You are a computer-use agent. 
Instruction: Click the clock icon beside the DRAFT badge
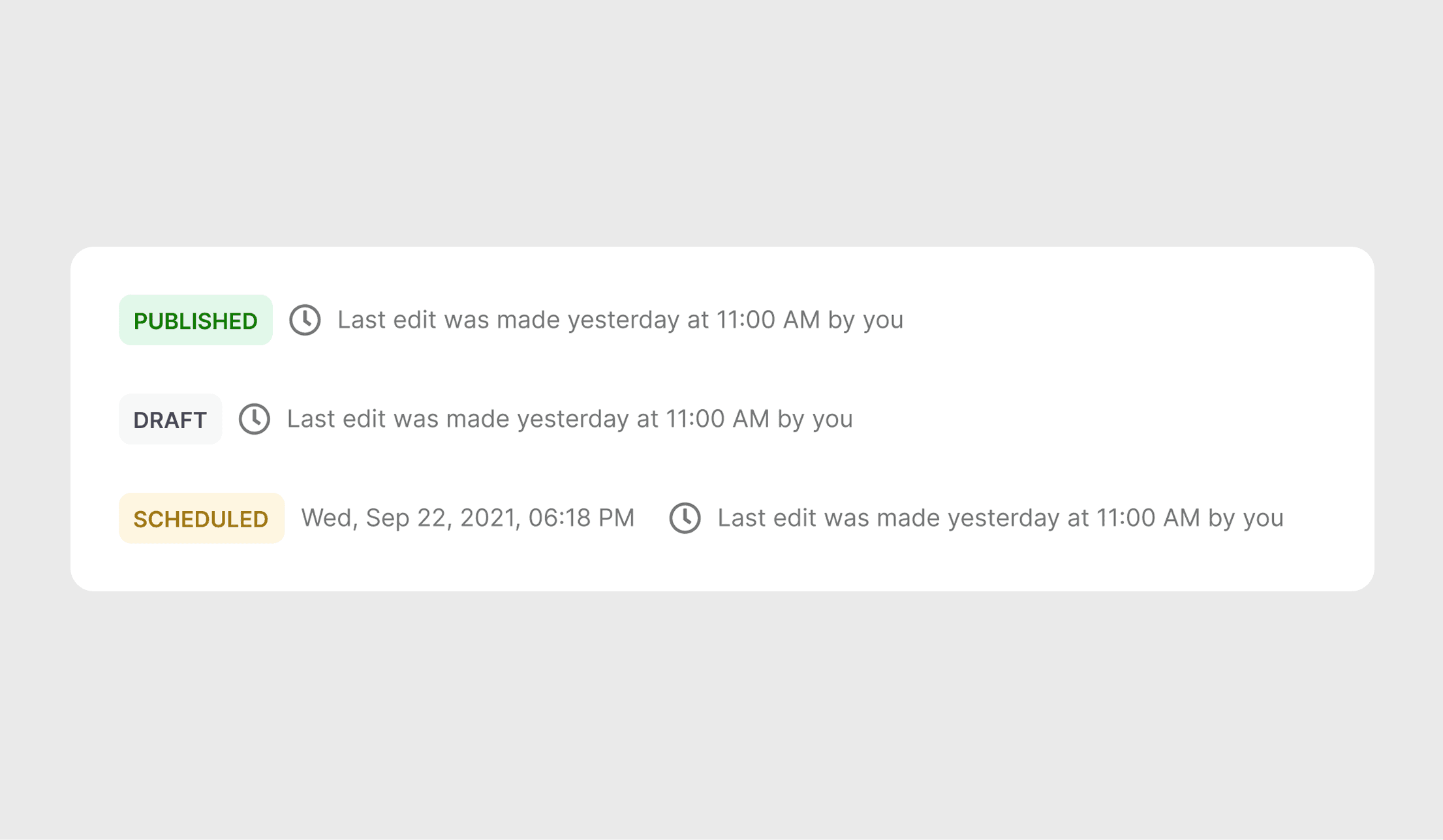pos(255,419)
